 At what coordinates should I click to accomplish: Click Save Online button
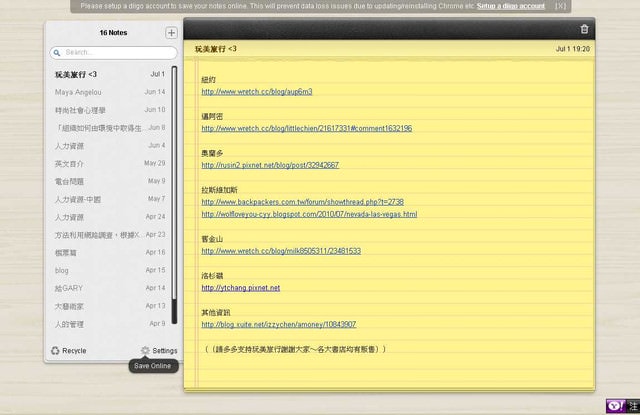click(x=153, y=366)
